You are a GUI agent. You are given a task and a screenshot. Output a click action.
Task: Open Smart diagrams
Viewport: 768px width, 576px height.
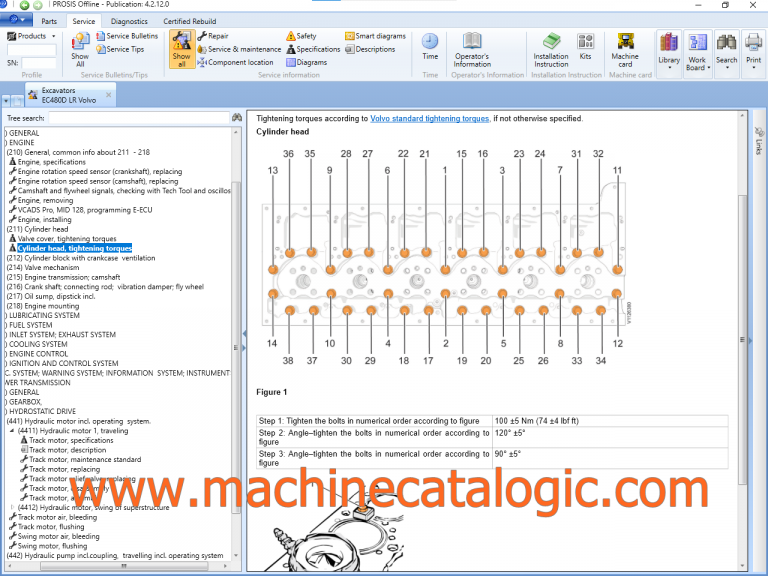coord(376,36)
